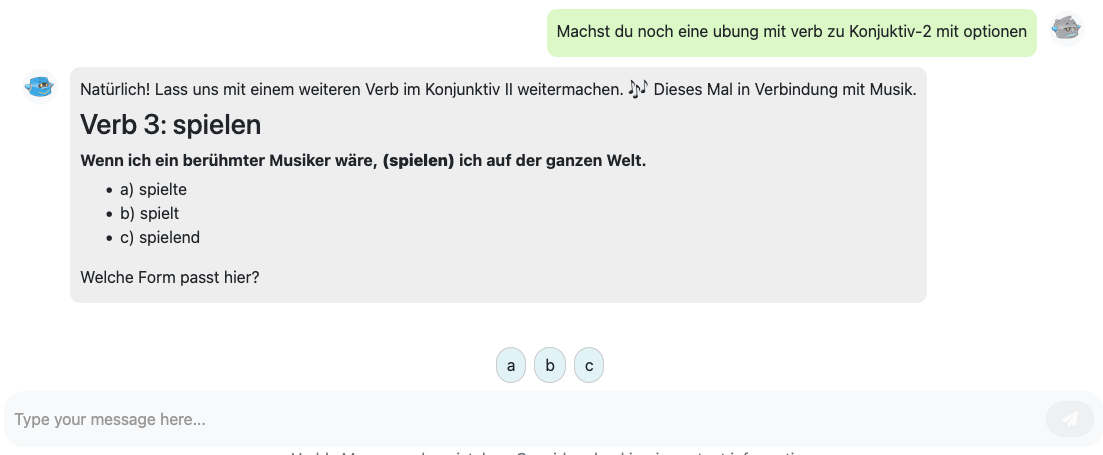Click the send paper plane icon
The height and width of the screenshot is (455, 1103).
click(1070, 419)
